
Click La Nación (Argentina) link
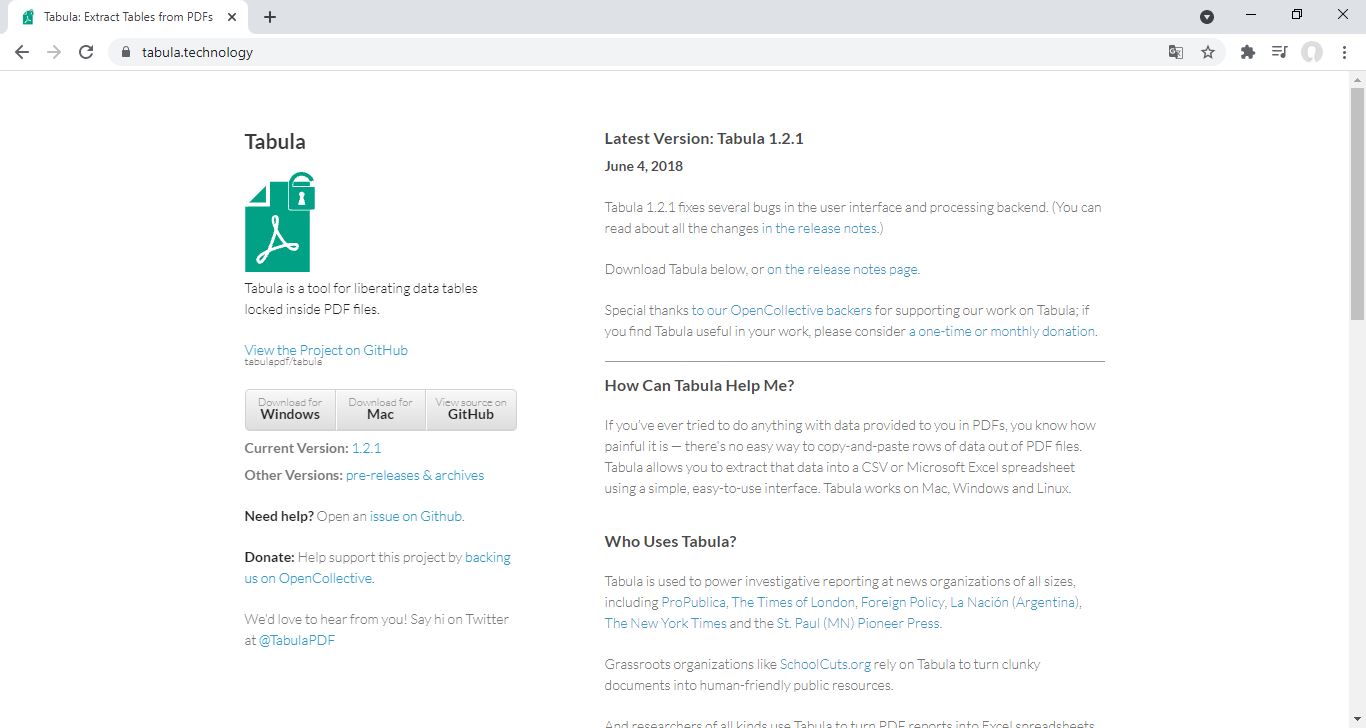coord(1015,602)
